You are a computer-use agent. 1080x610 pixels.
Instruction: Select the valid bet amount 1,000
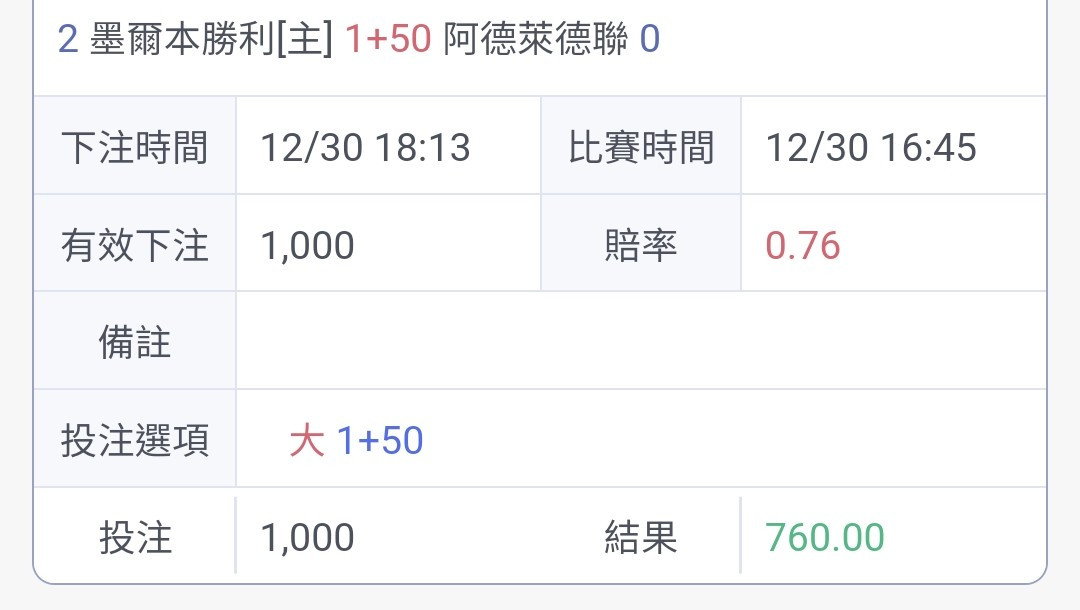click(x=307, y=246)
